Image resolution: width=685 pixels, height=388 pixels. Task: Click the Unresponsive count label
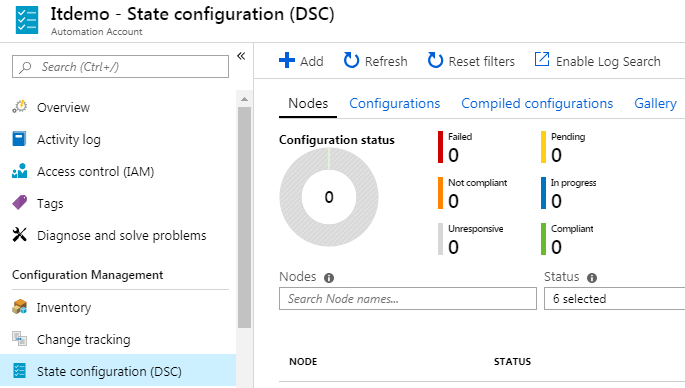[x=475, y=229]
